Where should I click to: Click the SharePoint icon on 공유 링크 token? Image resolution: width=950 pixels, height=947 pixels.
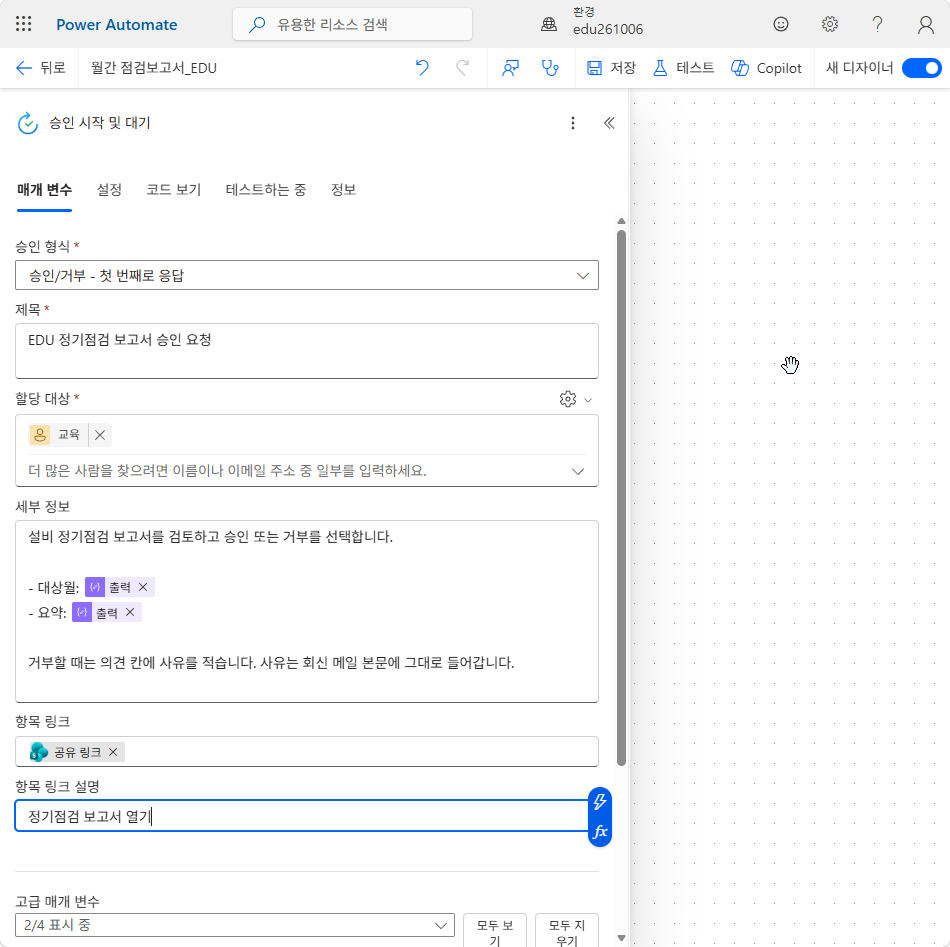(39, 752)
